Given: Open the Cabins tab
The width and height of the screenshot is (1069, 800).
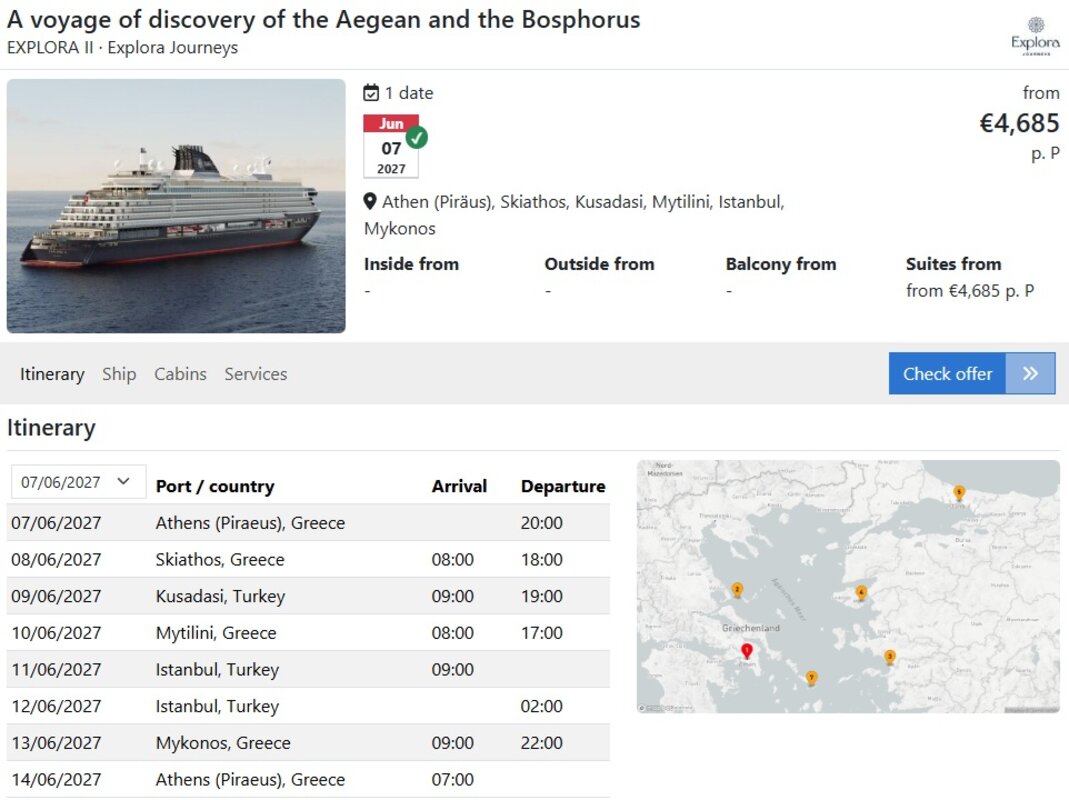Looking at the screenshot, I should coord(180,374).
